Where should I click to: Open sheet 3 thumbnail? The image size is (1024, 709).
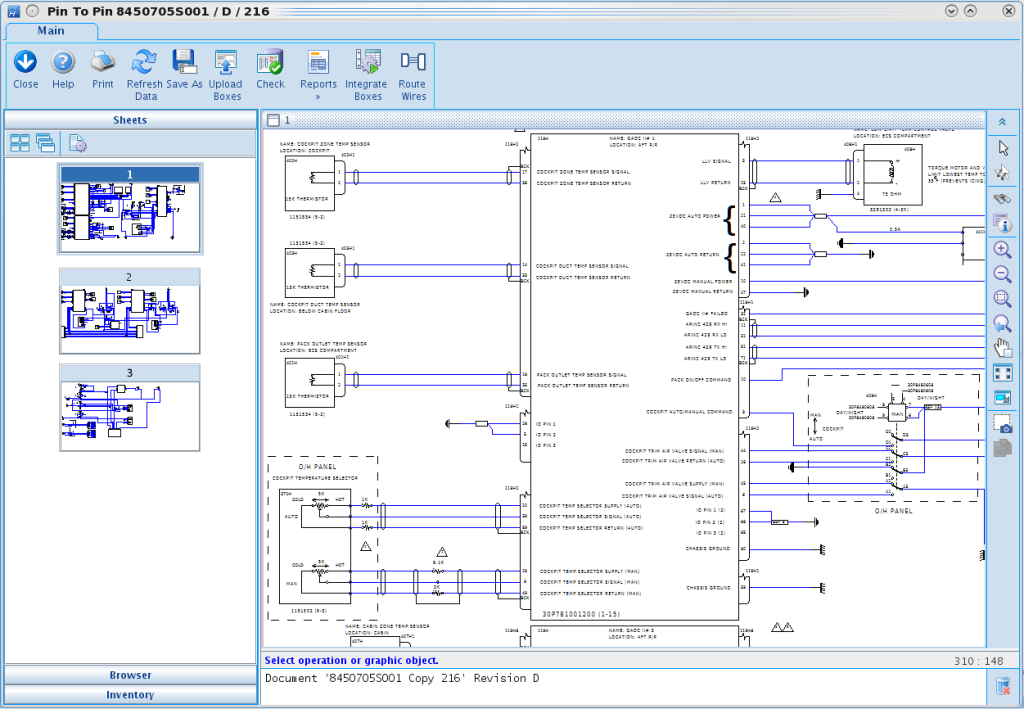129,408
